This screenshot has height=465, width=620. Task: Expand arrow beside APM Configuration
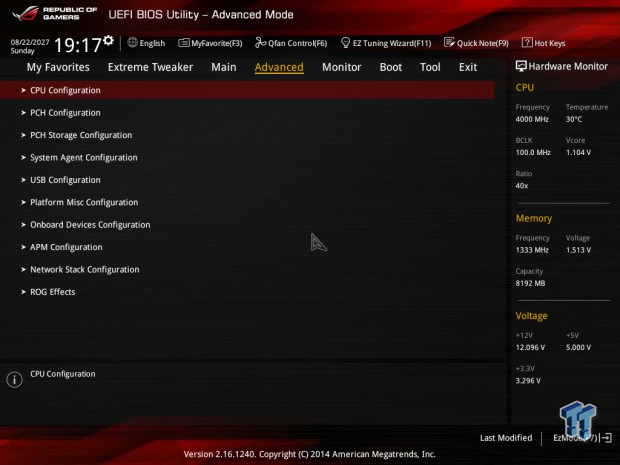(x=23, y=247)
